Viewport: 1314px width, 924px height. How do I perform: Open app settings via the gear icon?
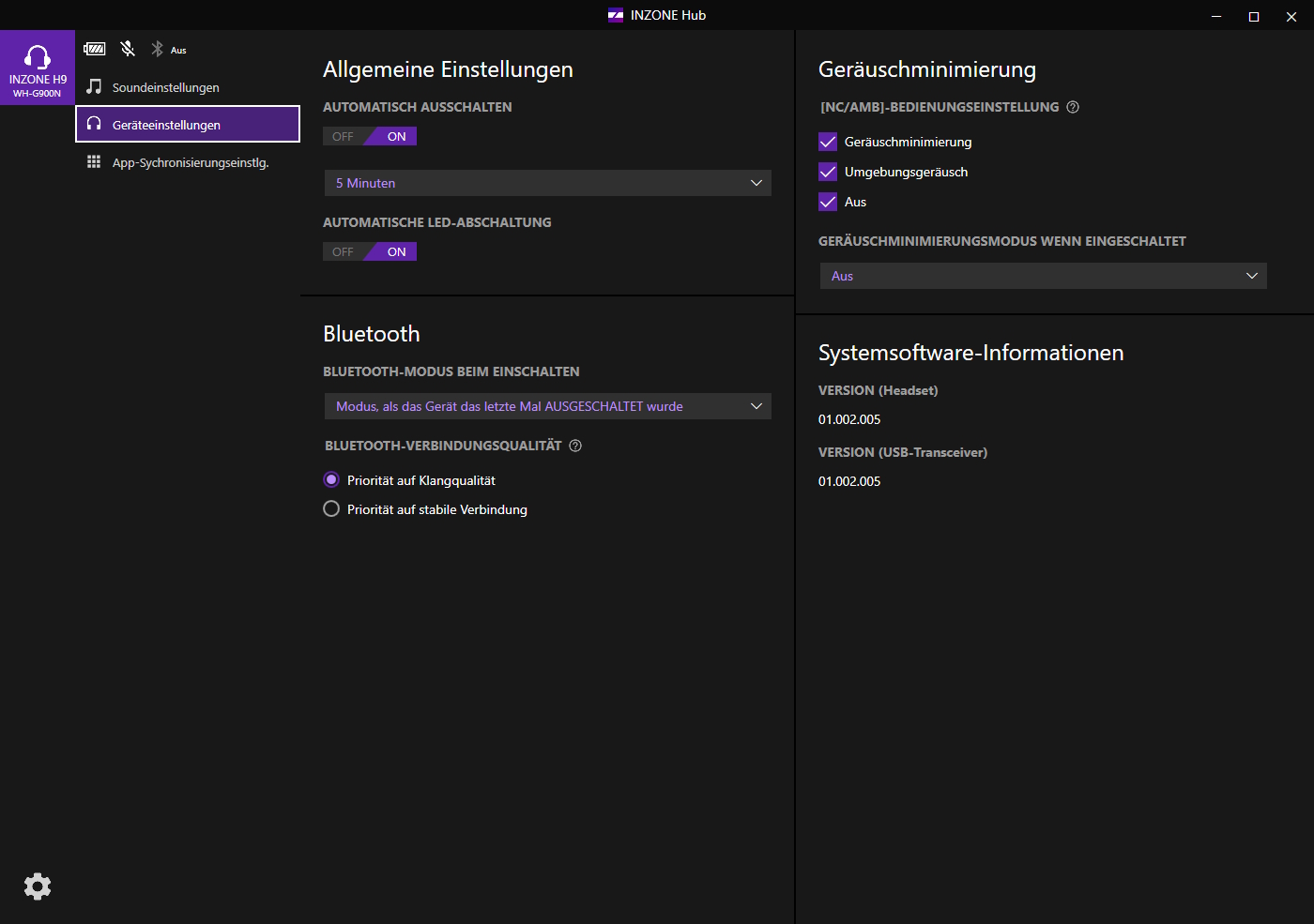pos(38,886)
